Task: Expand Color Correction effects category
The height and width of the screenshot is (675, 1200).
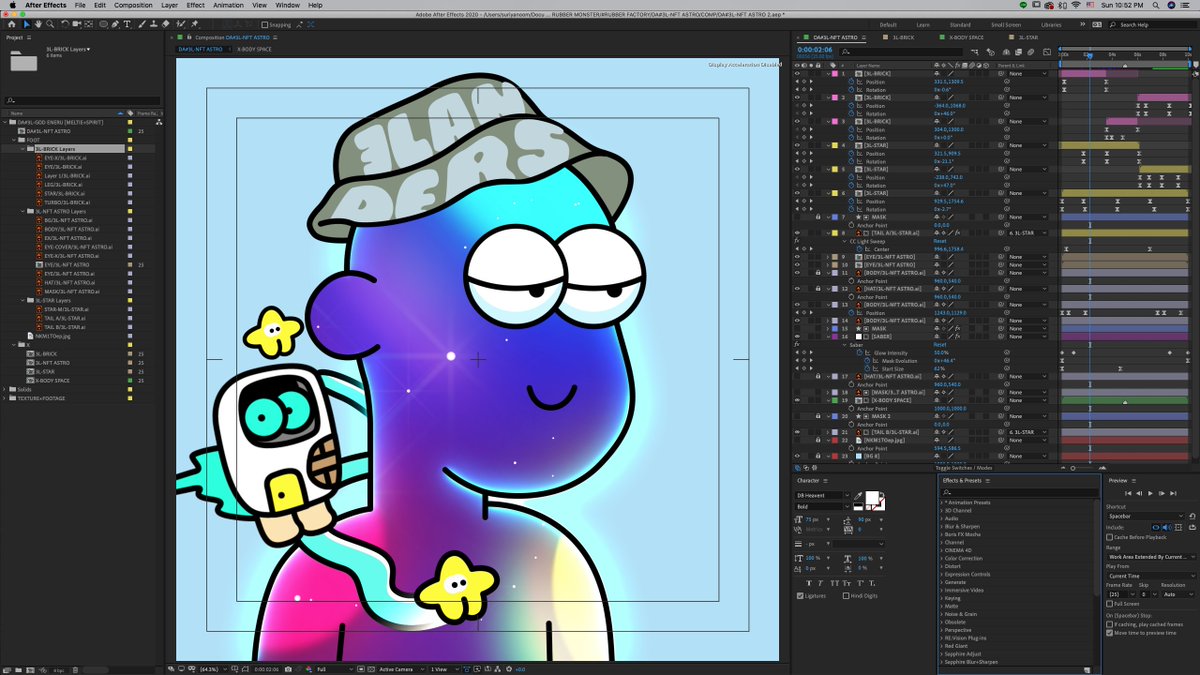Action: [942, 558]
